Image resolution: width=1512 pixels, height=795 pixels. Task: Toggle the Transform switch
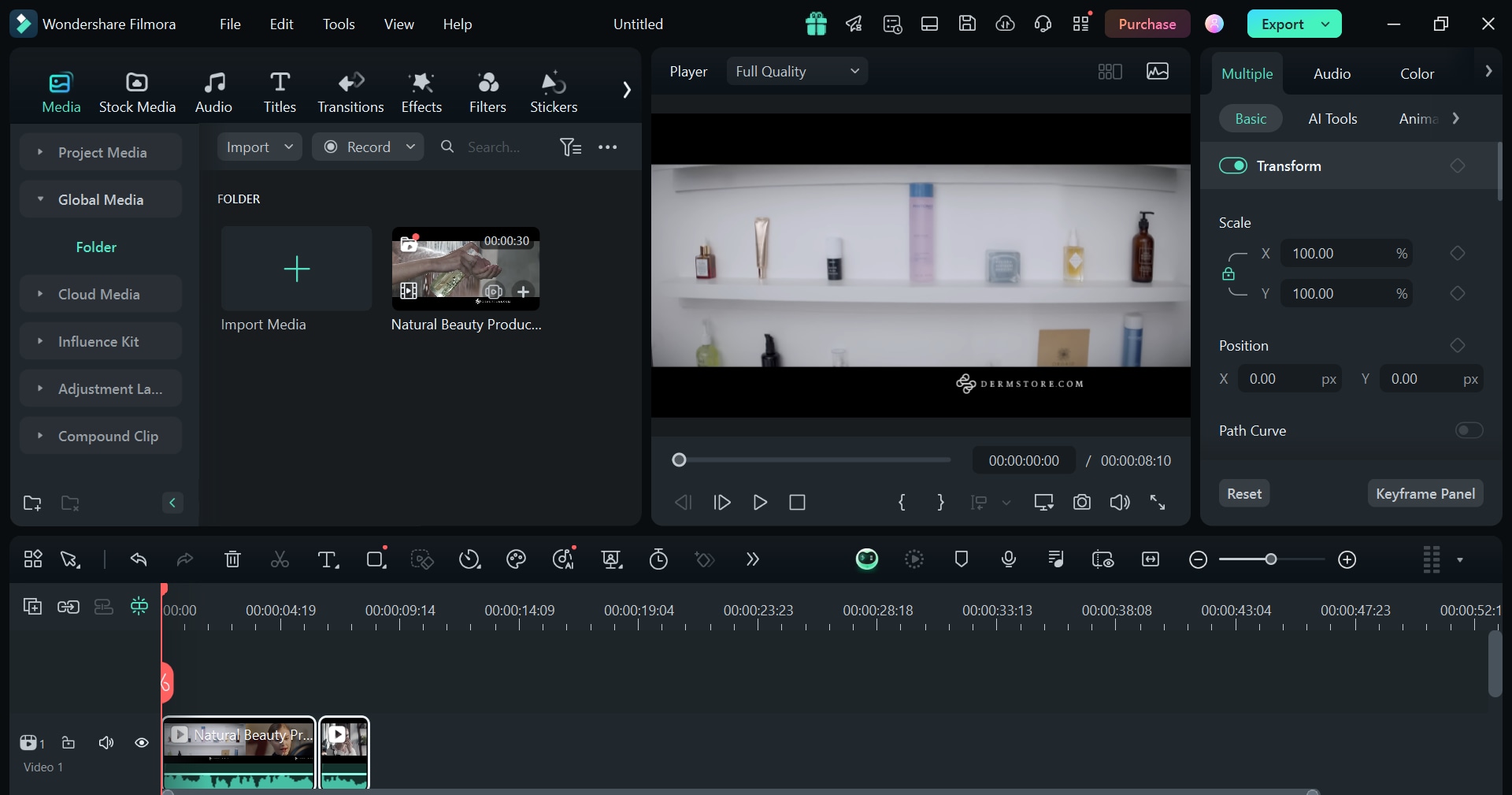pos(1232,165)
